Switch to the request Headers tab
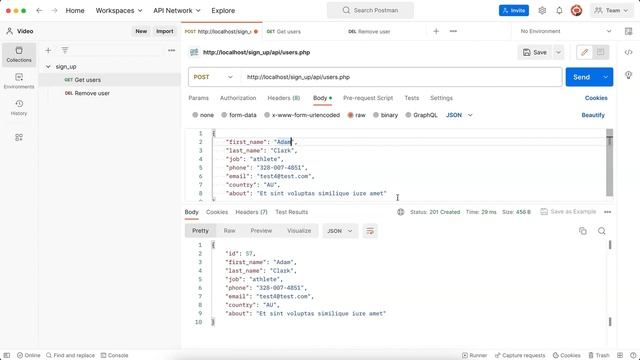The width and height of the screenshot is (640, 360). point(284,98)
